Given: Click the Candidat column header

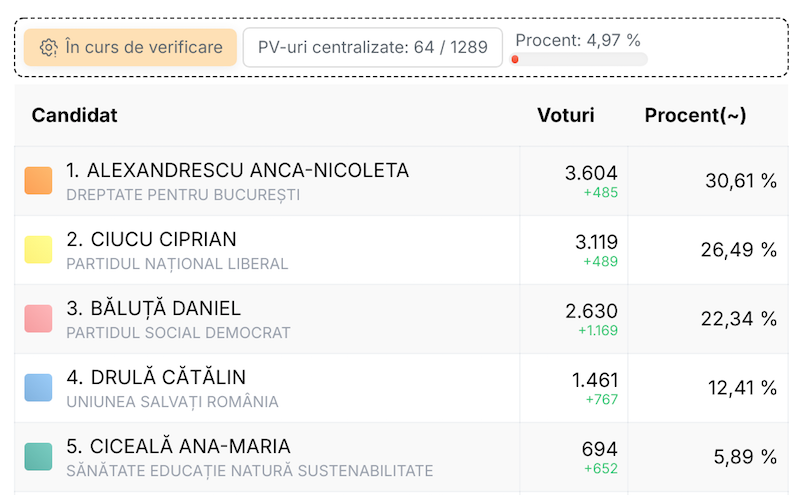Looking at the screenshot, I should 75,115.
